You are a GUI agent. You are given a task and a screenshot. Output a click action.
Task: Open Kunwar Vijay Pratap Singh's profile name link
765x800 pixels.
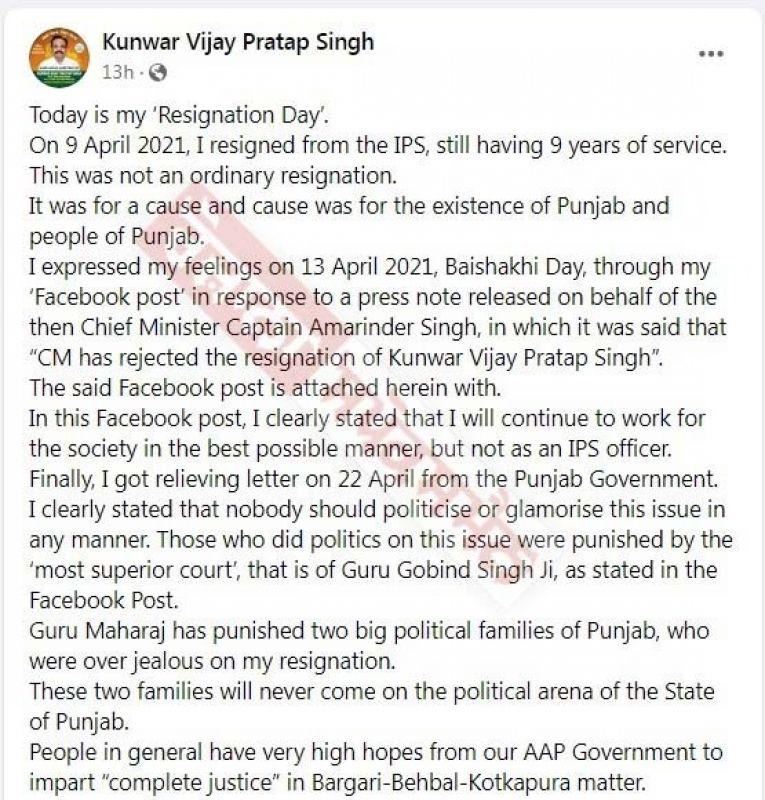click(238, 41)
